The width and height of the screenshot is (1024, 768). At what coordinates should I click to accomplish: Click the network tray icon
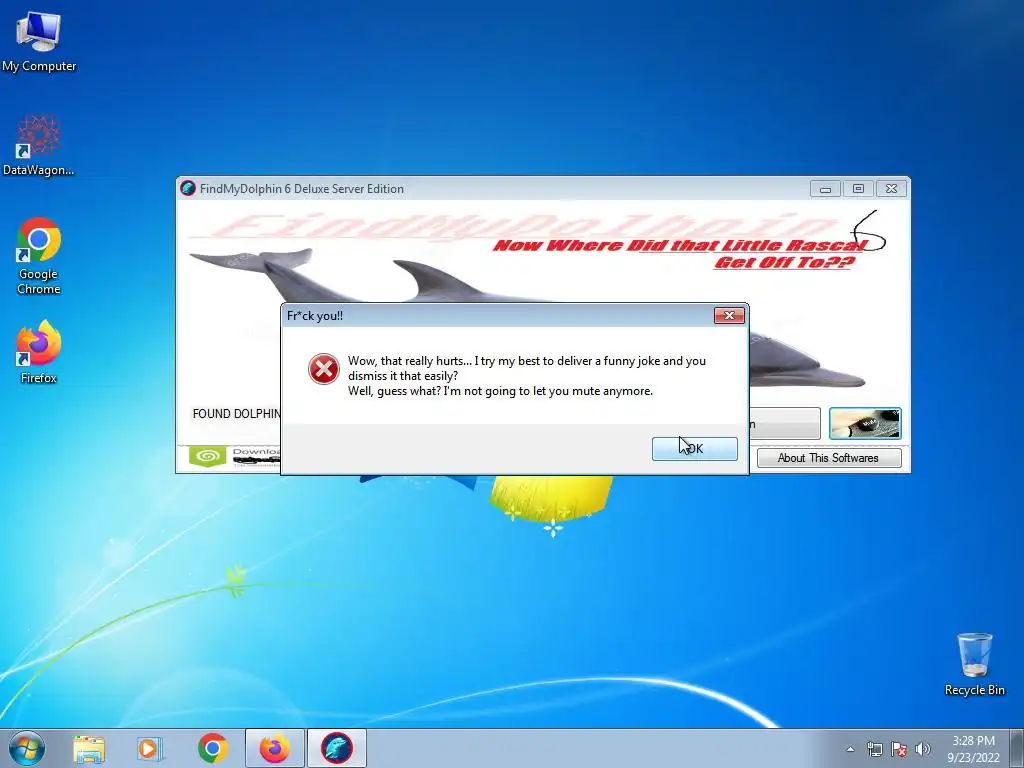[874, 749]
